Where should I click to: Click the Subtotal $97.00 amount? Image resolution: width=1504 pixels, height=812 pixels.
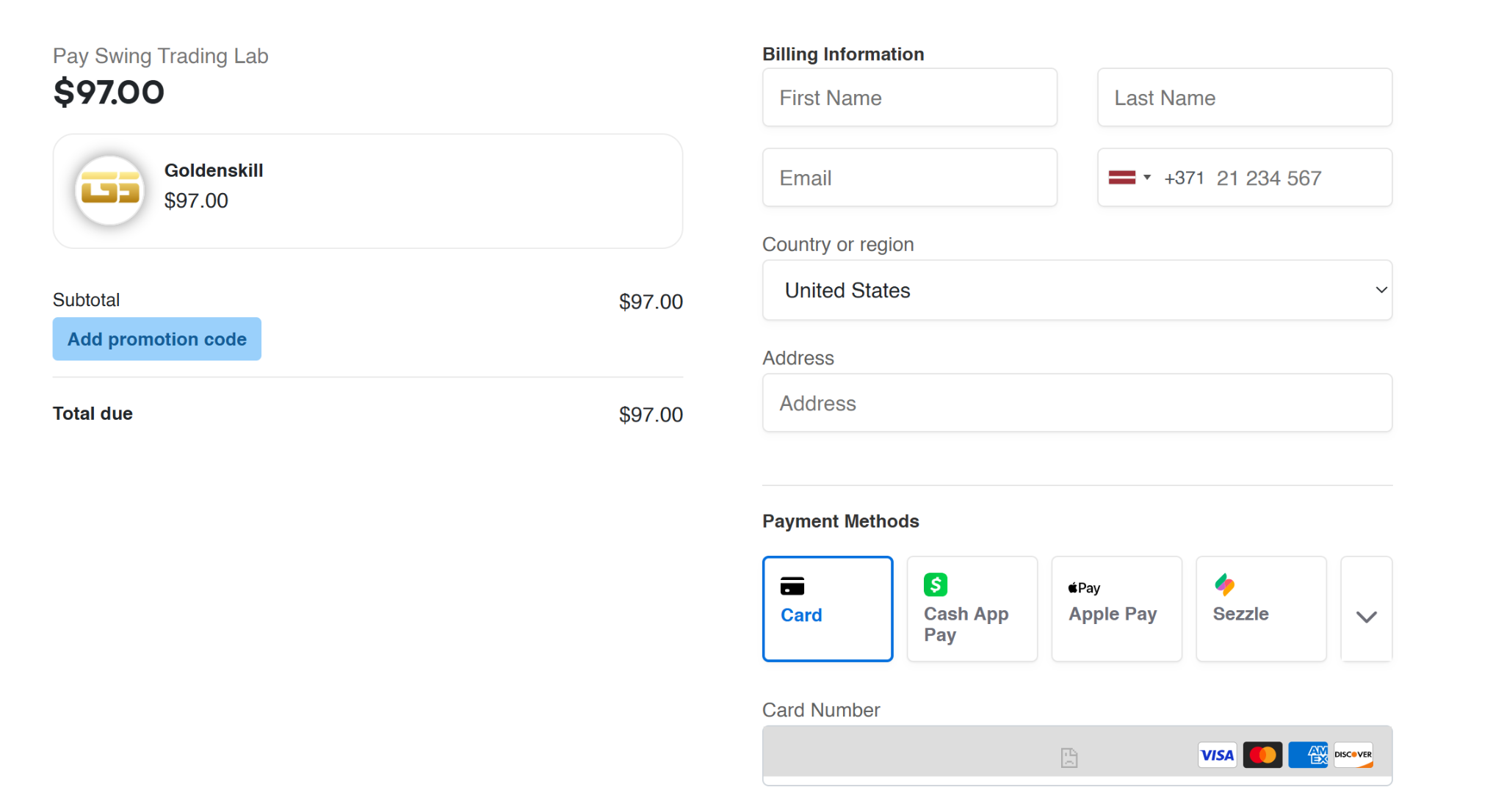tap(651, 302)
